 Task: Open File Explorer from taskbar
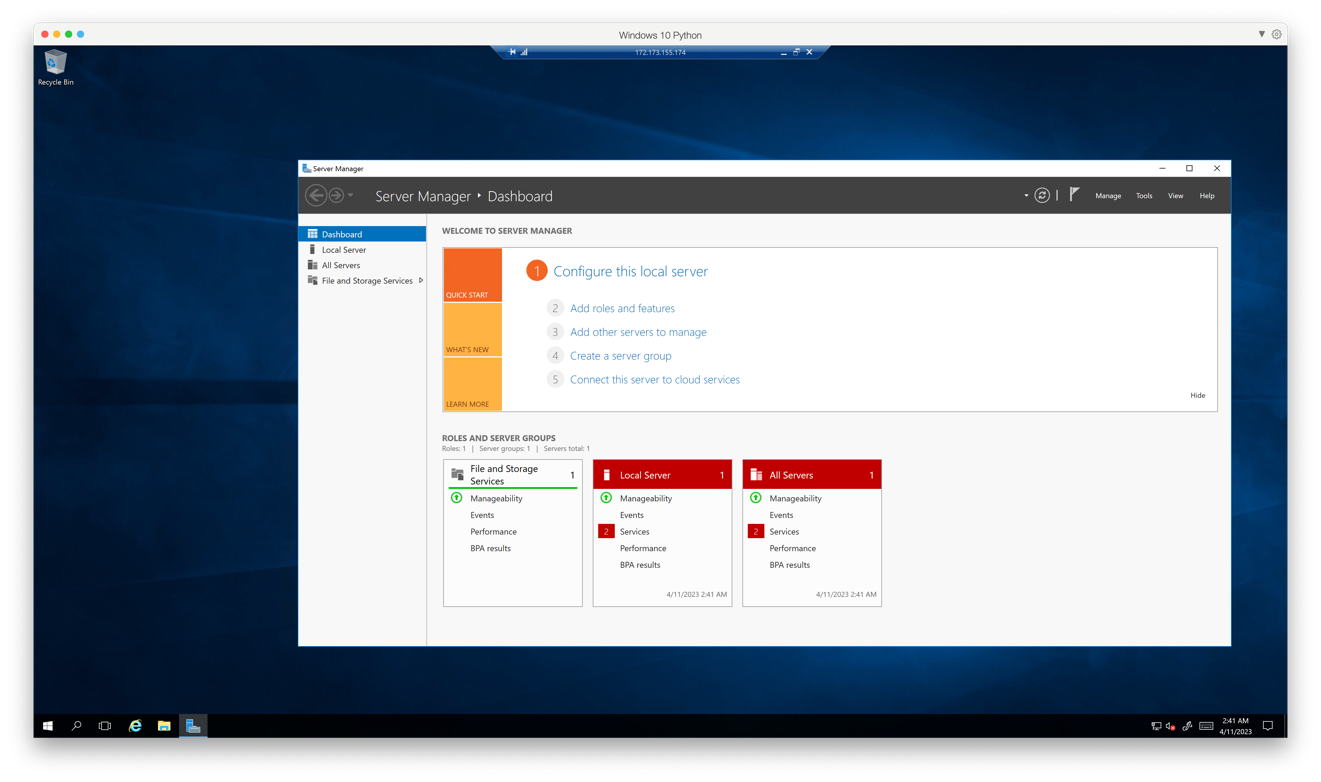[164, 726]
